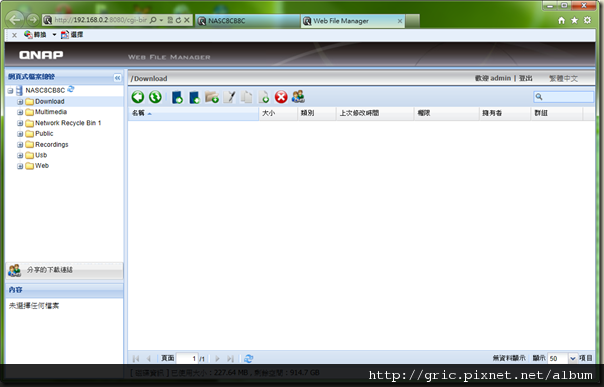Click the 轉換 toolbar button
This screenshot has width=604, height=387.
pos(35,35)
